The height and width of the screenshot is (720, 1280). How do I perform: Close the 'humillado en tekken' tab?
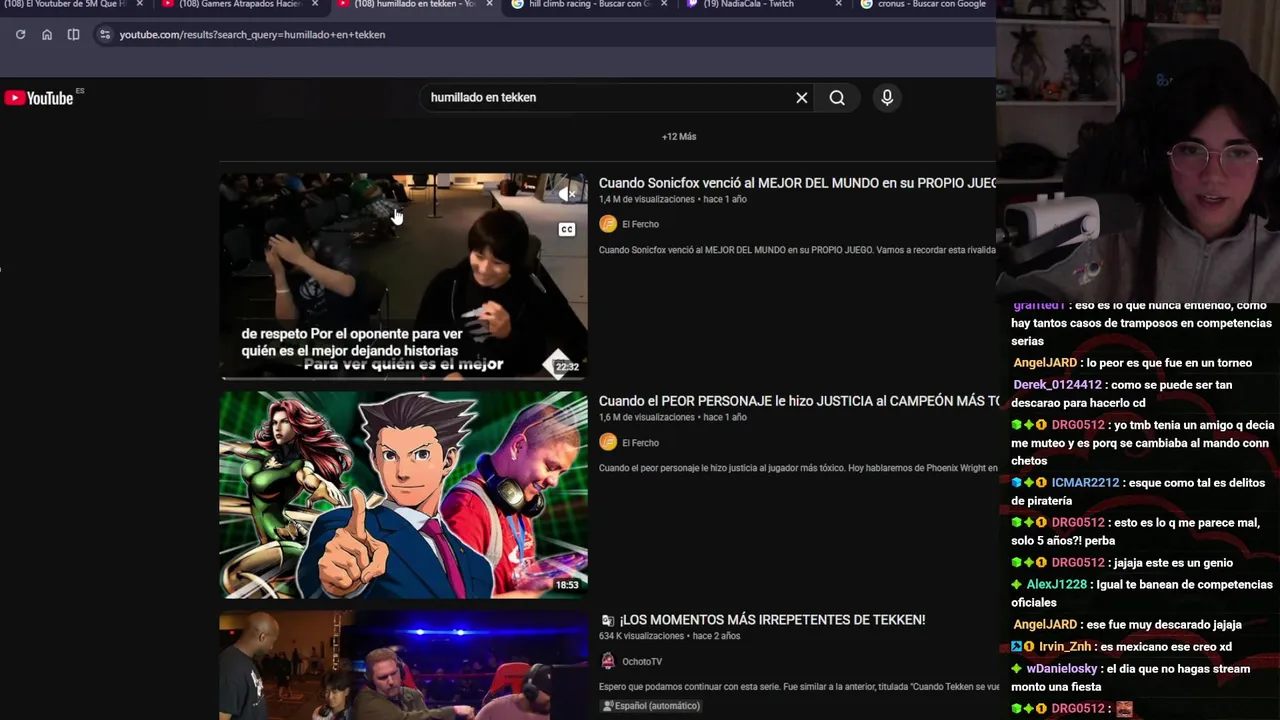tap(489, 4)
